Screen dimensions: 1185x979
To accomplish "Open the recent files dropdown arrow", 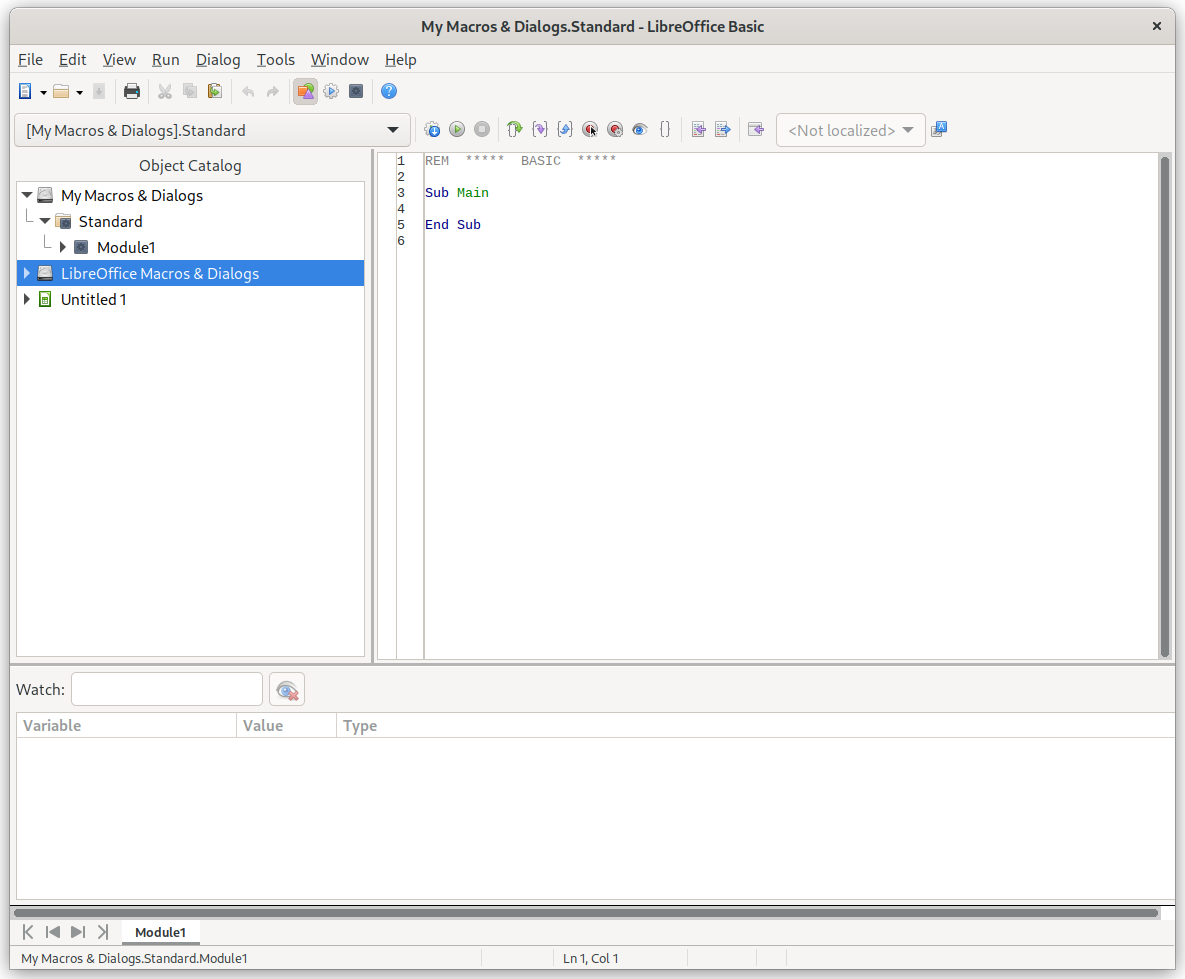I will (79, 92).
